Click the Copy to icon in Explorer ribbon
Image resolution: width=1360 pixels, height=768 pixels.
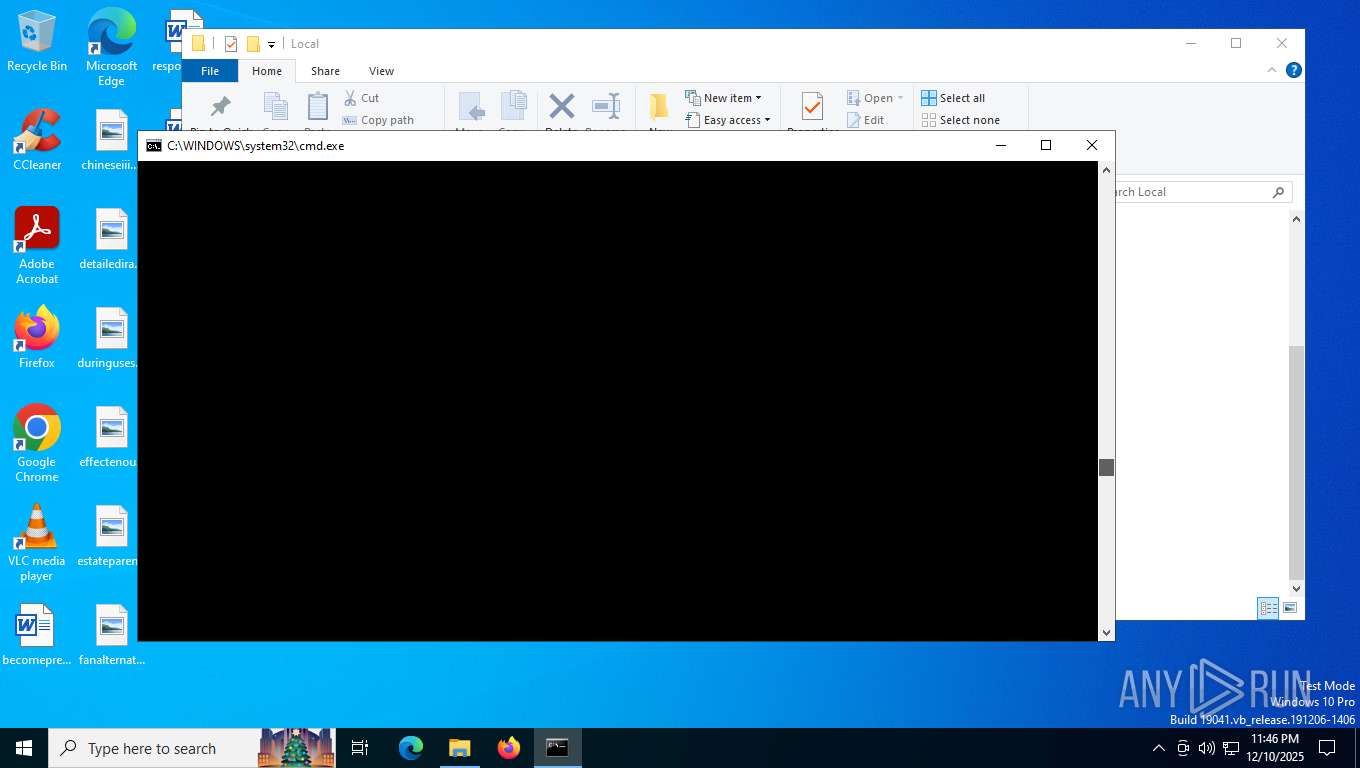tap(512, 108)
